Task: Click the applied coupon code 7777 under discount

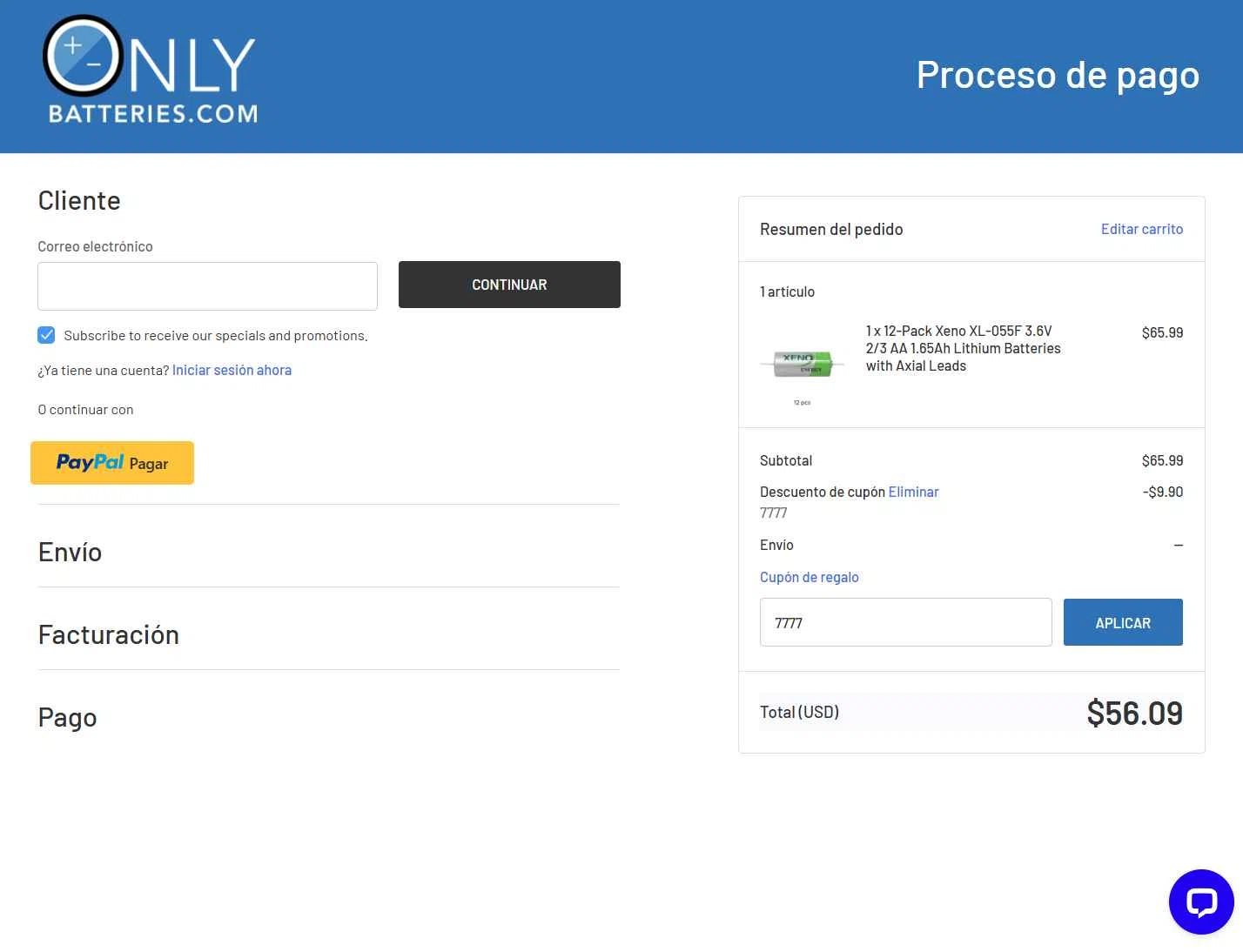Action: pos(774,513)
